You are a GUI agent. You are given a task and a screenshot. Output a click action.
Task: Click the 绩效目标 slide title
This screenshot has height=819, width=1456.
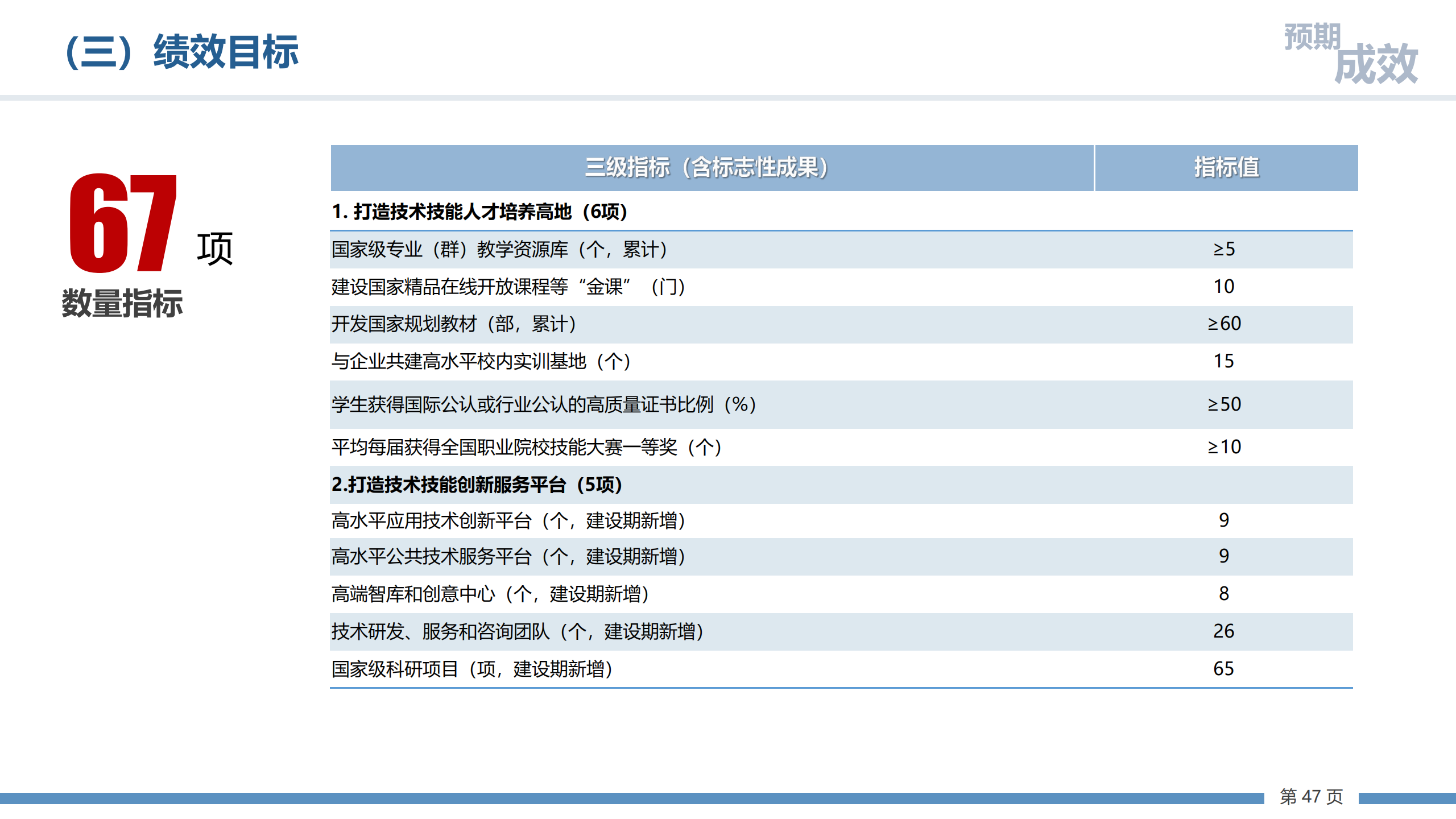pos(182,52)
